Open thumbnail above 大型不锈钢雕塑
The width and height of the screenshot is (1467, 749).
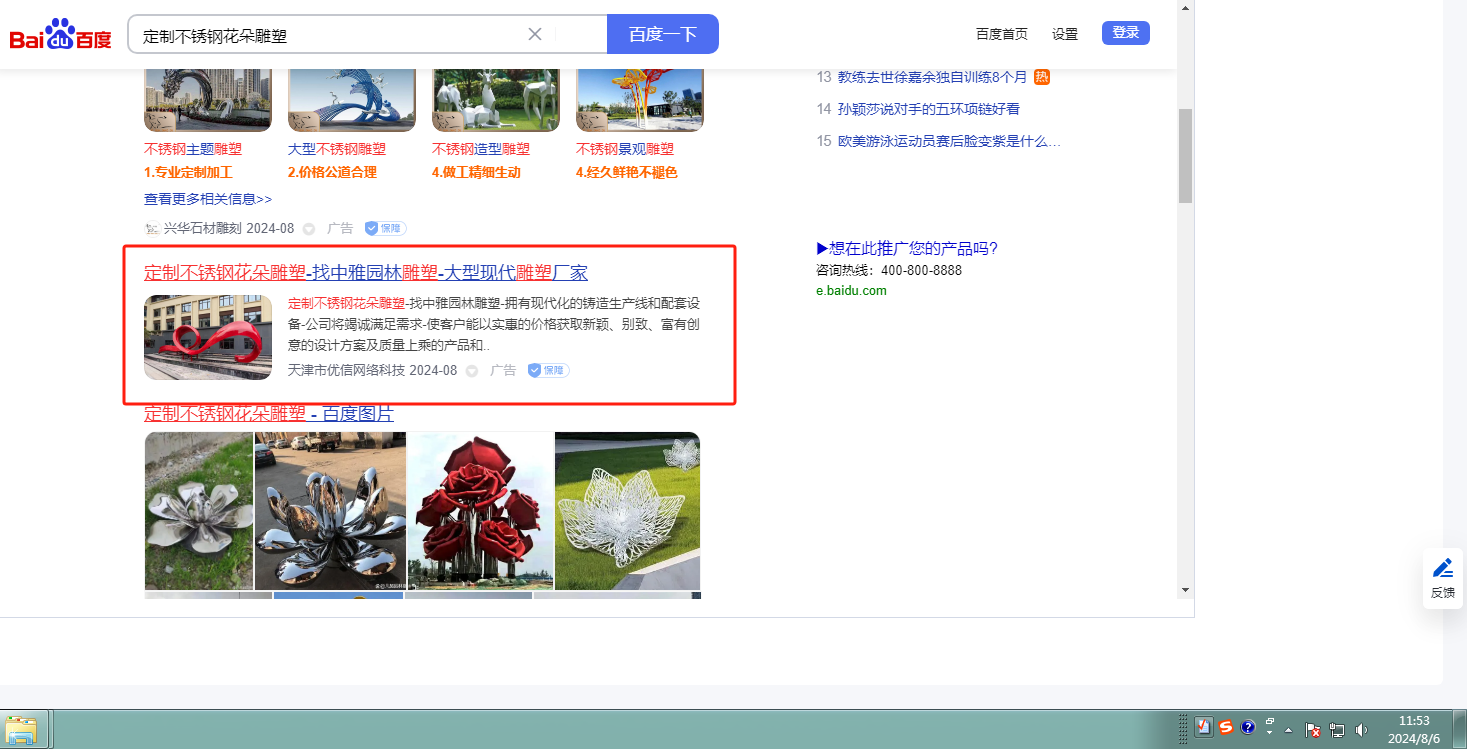click(x=352, y=100)
